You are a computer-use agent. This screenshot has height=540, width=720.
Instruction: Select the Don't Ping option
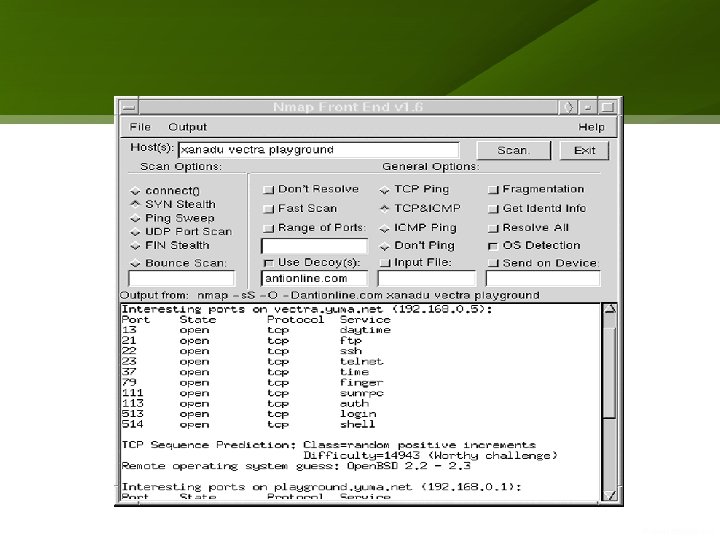pos(384,247)
